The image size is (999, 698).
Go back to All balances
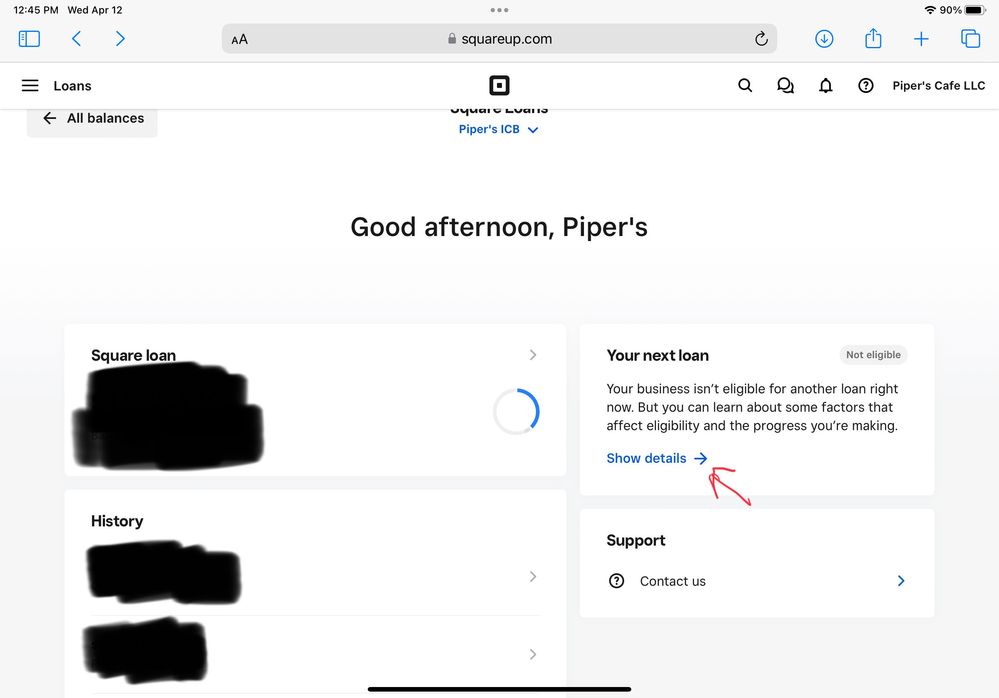click(x=92, y=118)
